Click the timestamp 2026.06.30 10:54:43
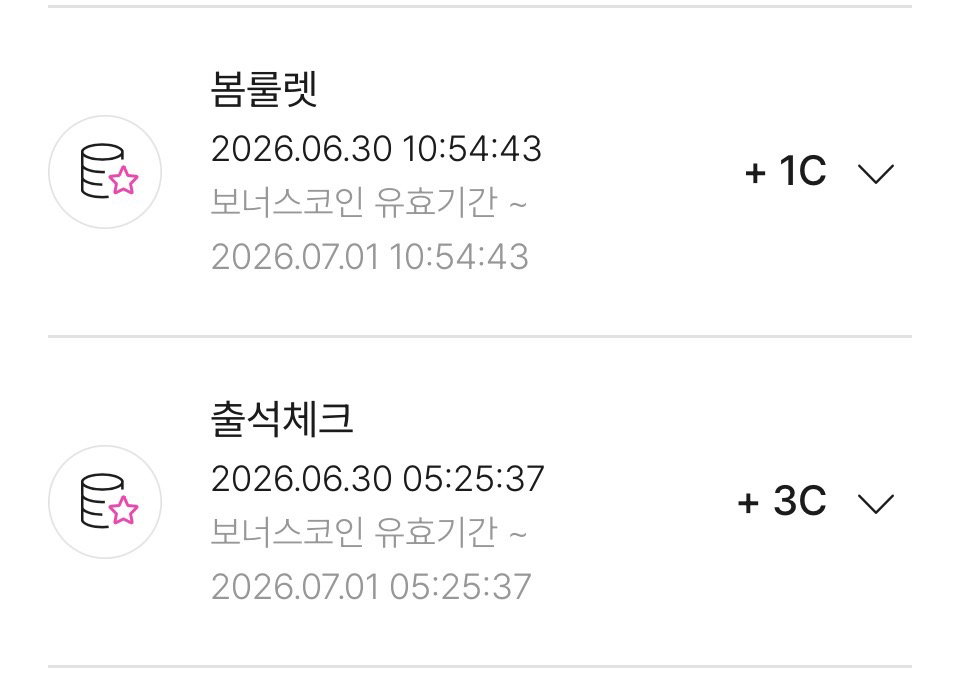This screenshot has width=960, height=679. [x=376, y=149]
